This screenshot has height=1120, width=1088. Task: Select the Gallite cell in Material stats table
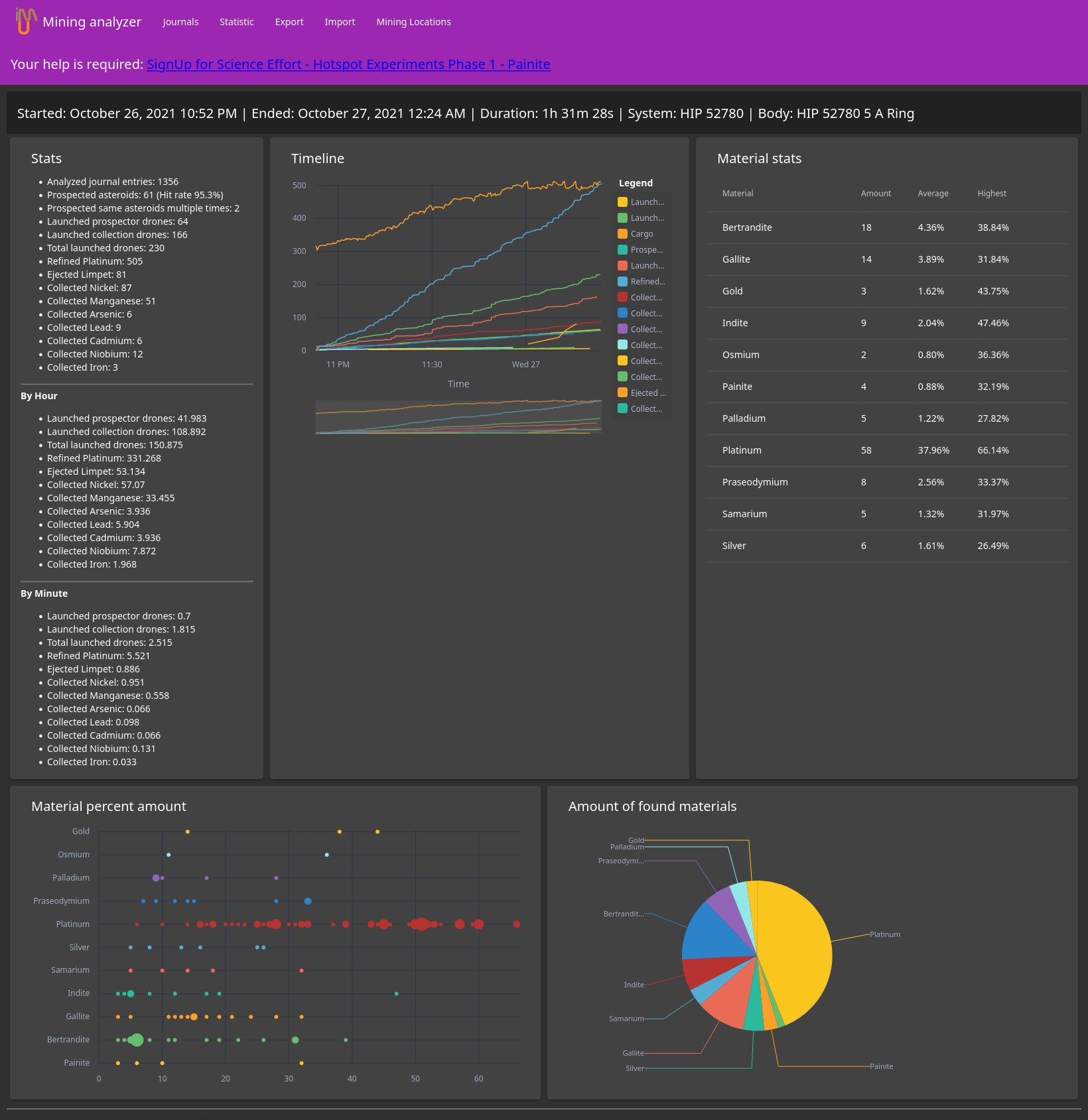(736, 259)
